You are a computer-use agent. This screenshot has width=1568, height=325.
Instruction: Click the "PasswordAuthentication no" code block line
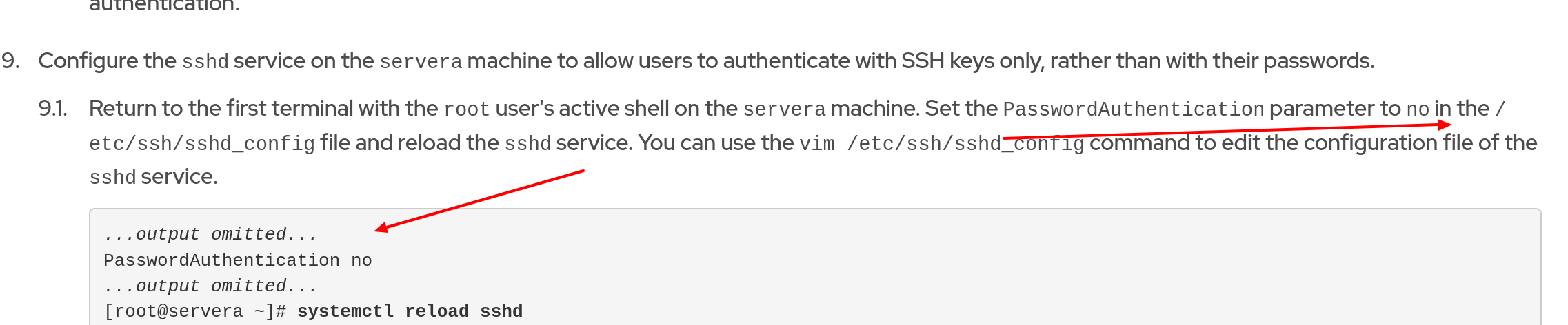pos(238,261)
